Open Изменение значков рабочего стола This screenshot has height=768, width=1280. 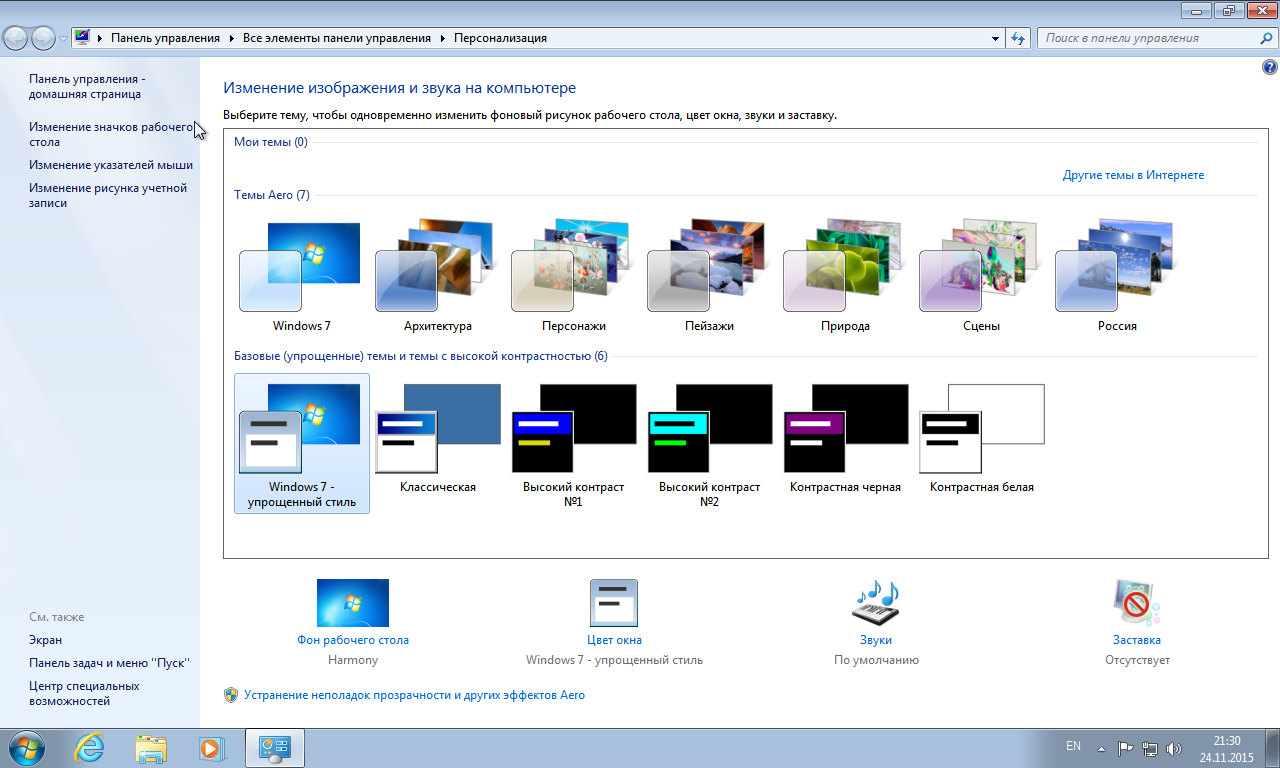(110, 134)
